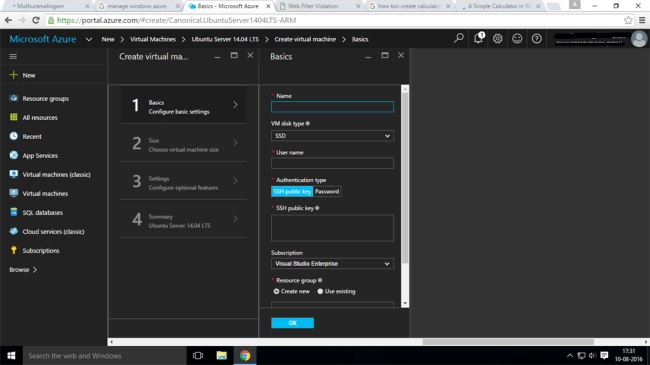Click the account avatar icon
This screenshot has width=650, height=365.
[x=639, y=39]
